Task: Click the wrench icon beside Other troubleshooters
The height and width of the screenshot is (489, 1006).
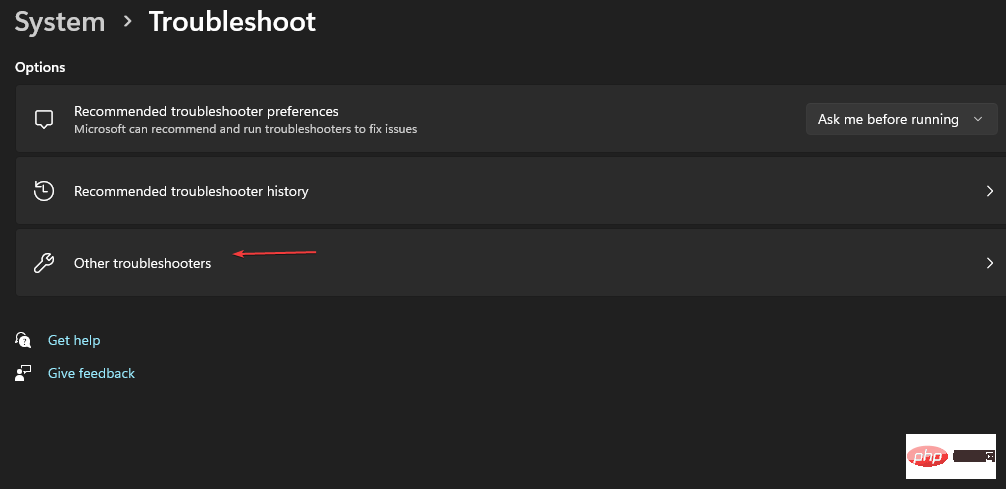Action: point(43,263)
